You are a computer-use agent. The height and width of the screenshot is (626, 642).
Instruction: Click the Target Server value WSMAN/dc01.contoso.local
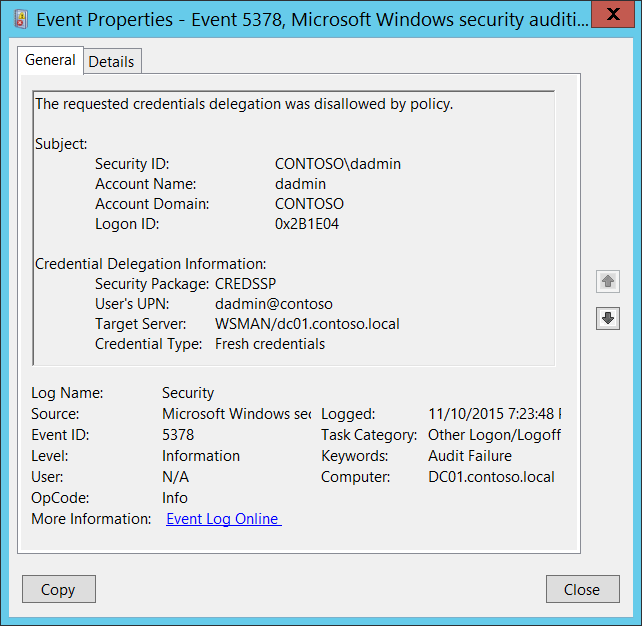(307, 324)
